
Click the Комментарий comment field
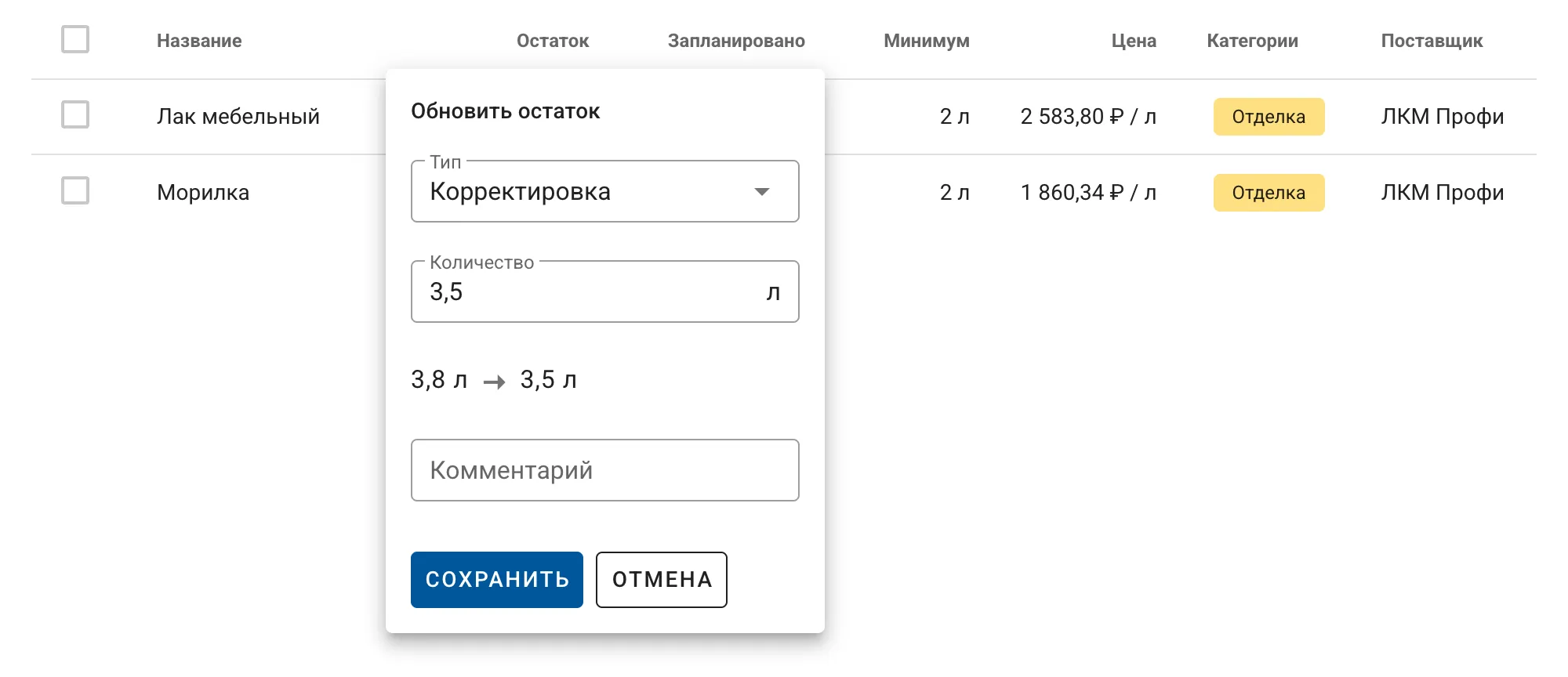click(604, 469)
